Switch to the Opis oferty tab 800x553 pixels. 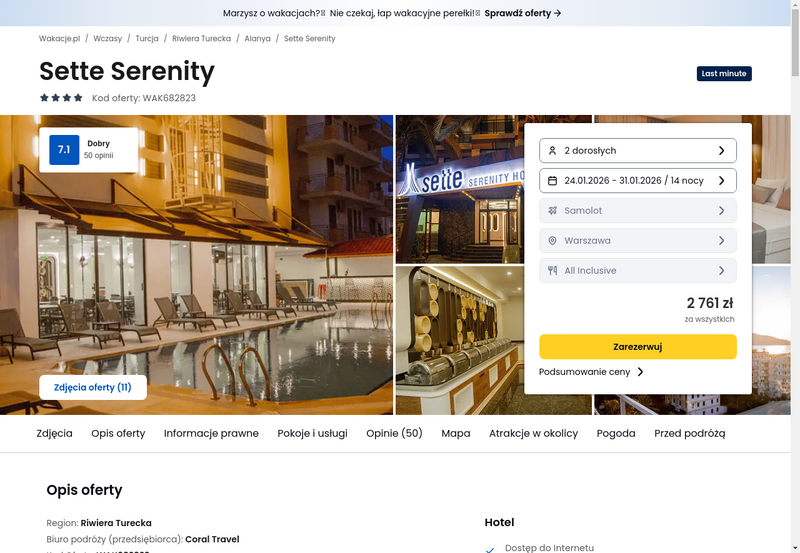click(118, 433)
